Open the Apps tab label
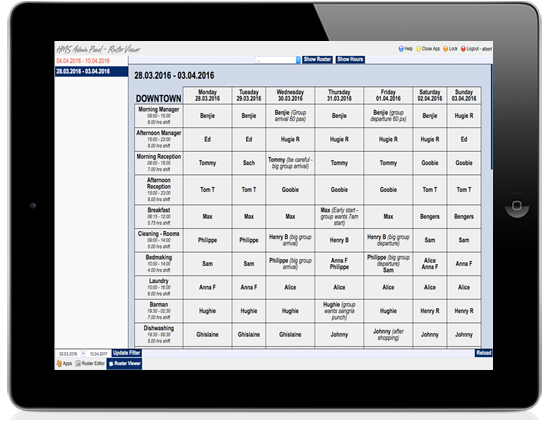549x425 pixels. point(68,363)
